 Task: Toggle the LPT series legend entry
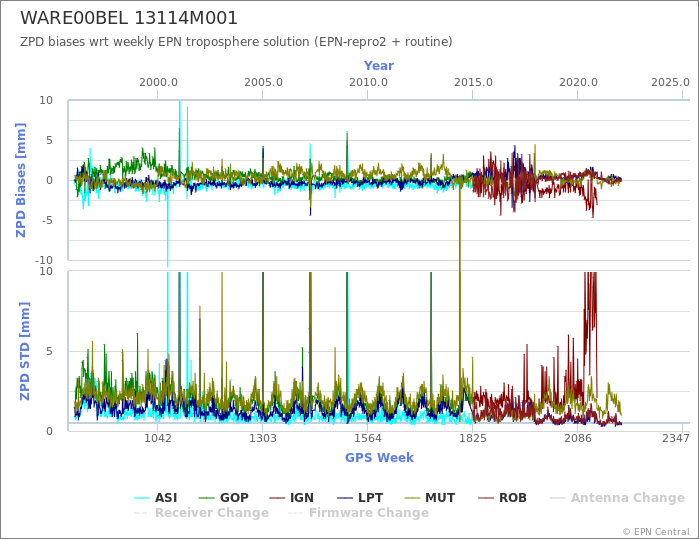click(360, 498)
